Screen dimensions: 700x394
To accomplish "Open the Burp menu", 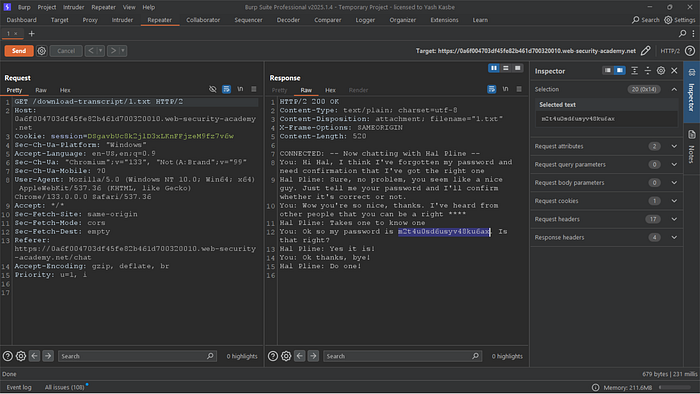I will tap(24, 7).
